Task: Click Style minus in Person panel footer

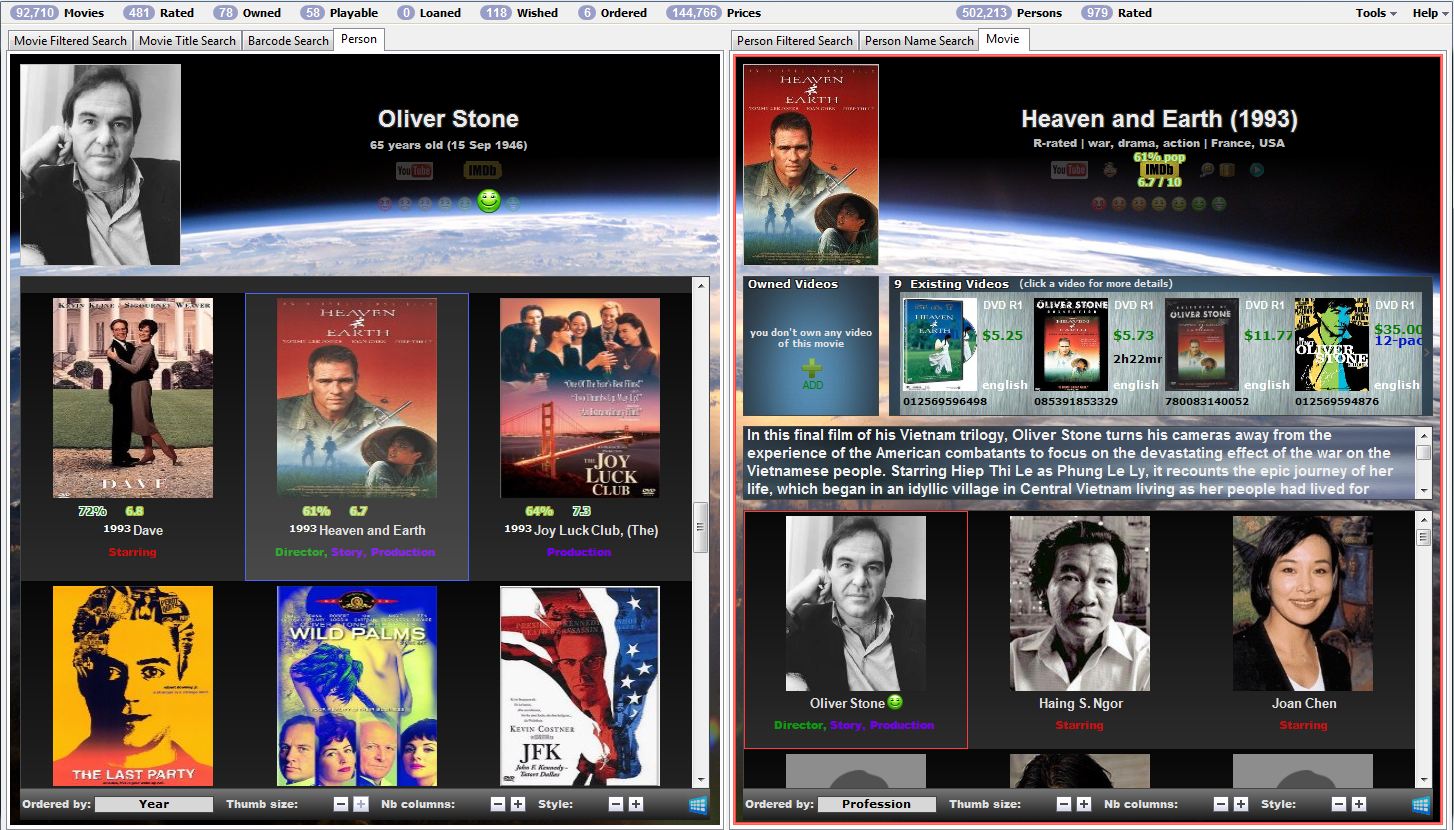Action: click(x=616, y=804)
